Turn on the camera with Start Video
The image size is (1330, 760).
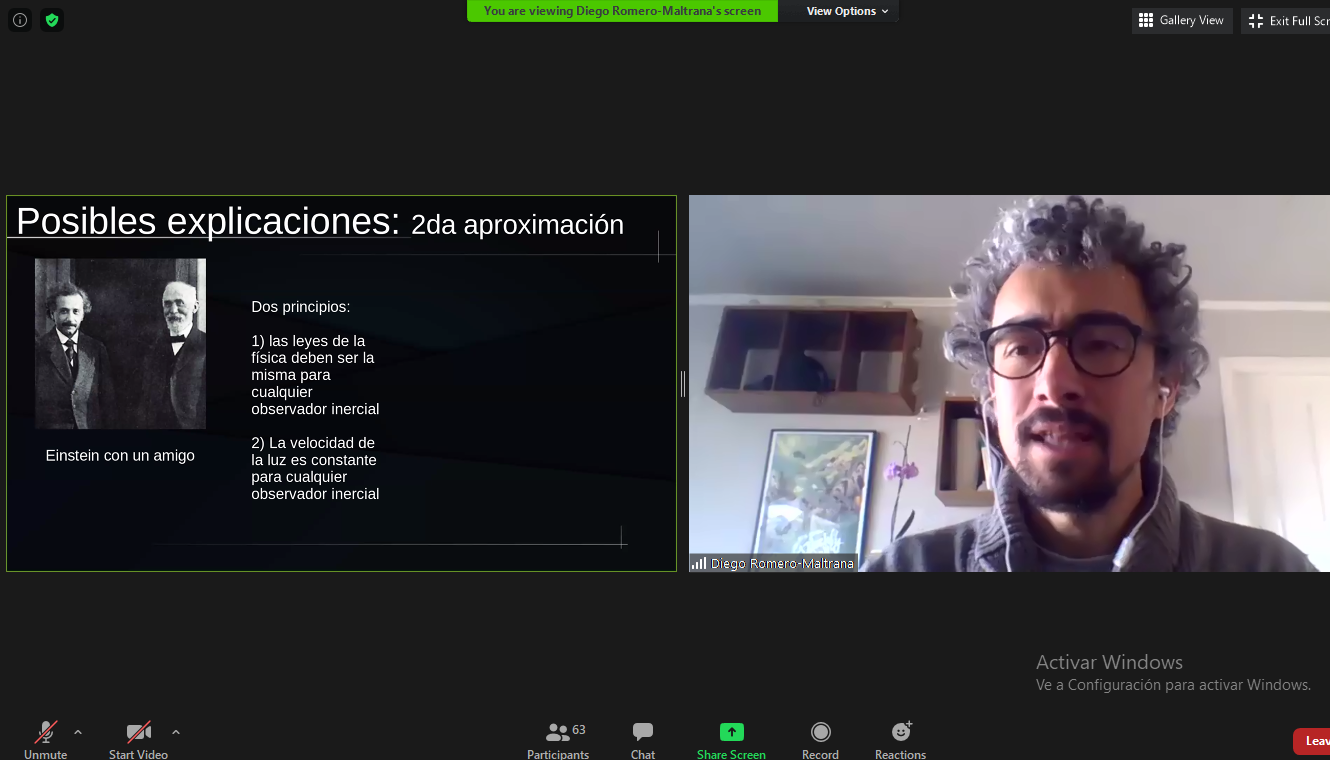(138, 740)
